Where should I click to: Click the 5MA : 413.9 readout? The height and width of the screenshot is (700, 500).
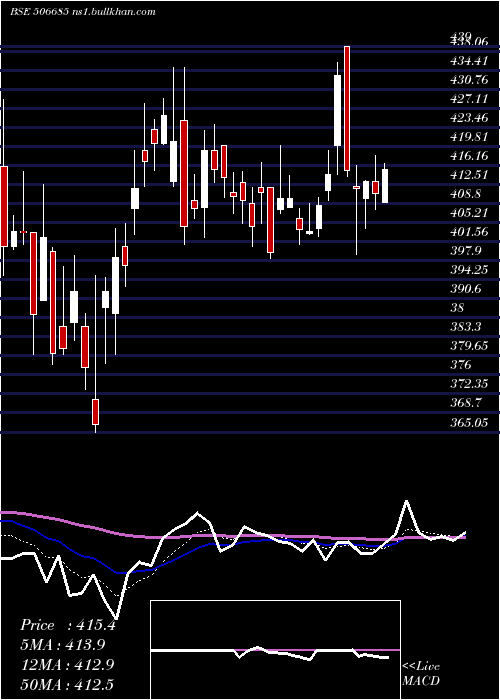pos(63,645)
